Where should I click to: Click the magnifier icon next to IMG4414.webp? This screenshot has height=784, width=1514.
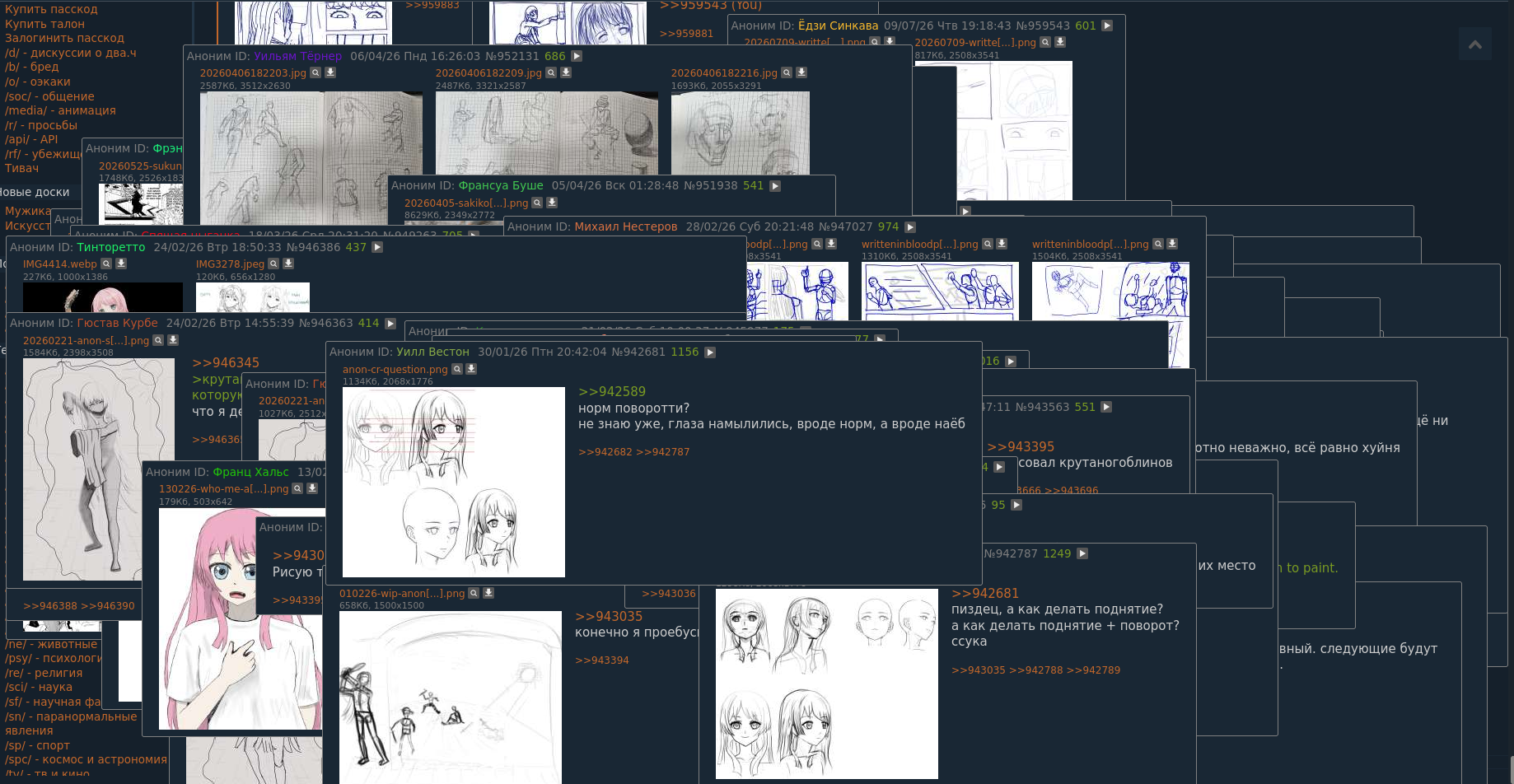(106, 264)
